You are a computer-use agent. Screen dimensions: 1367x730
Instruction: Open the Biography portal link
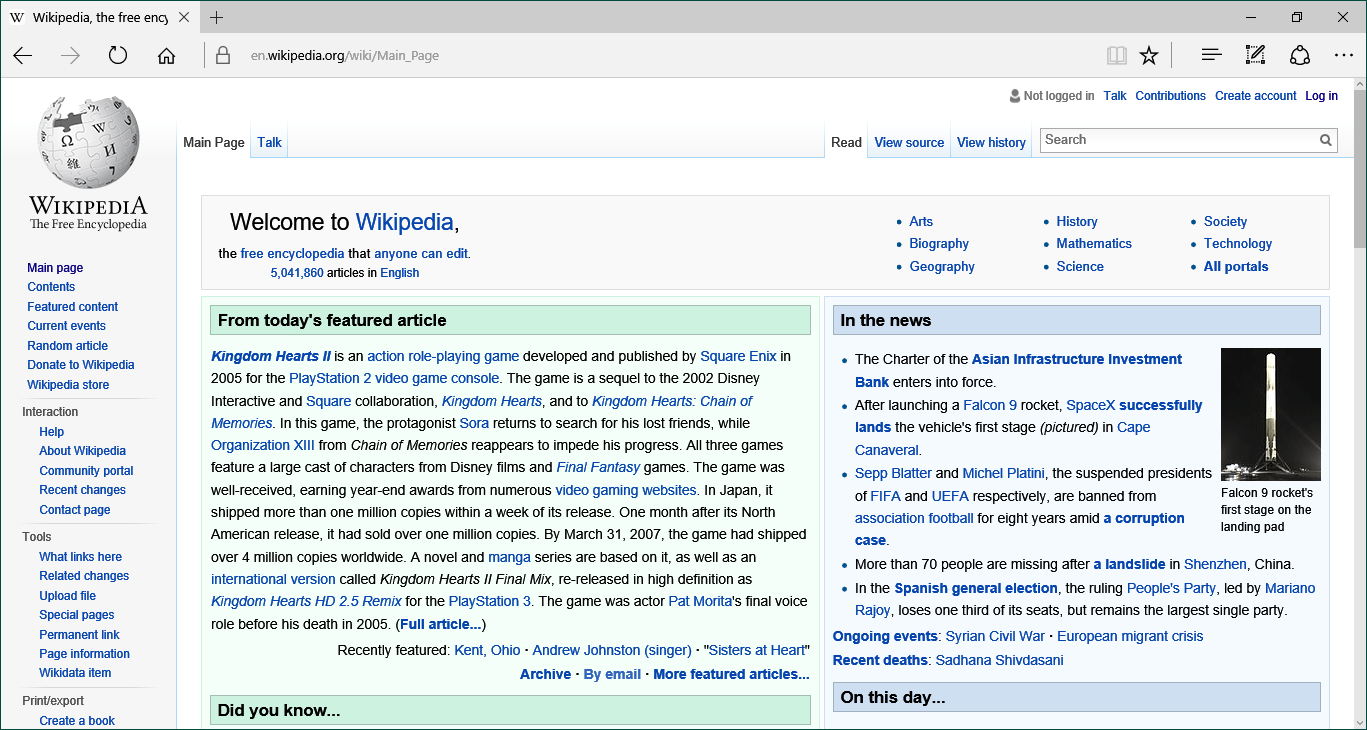[x=939, y=244]
